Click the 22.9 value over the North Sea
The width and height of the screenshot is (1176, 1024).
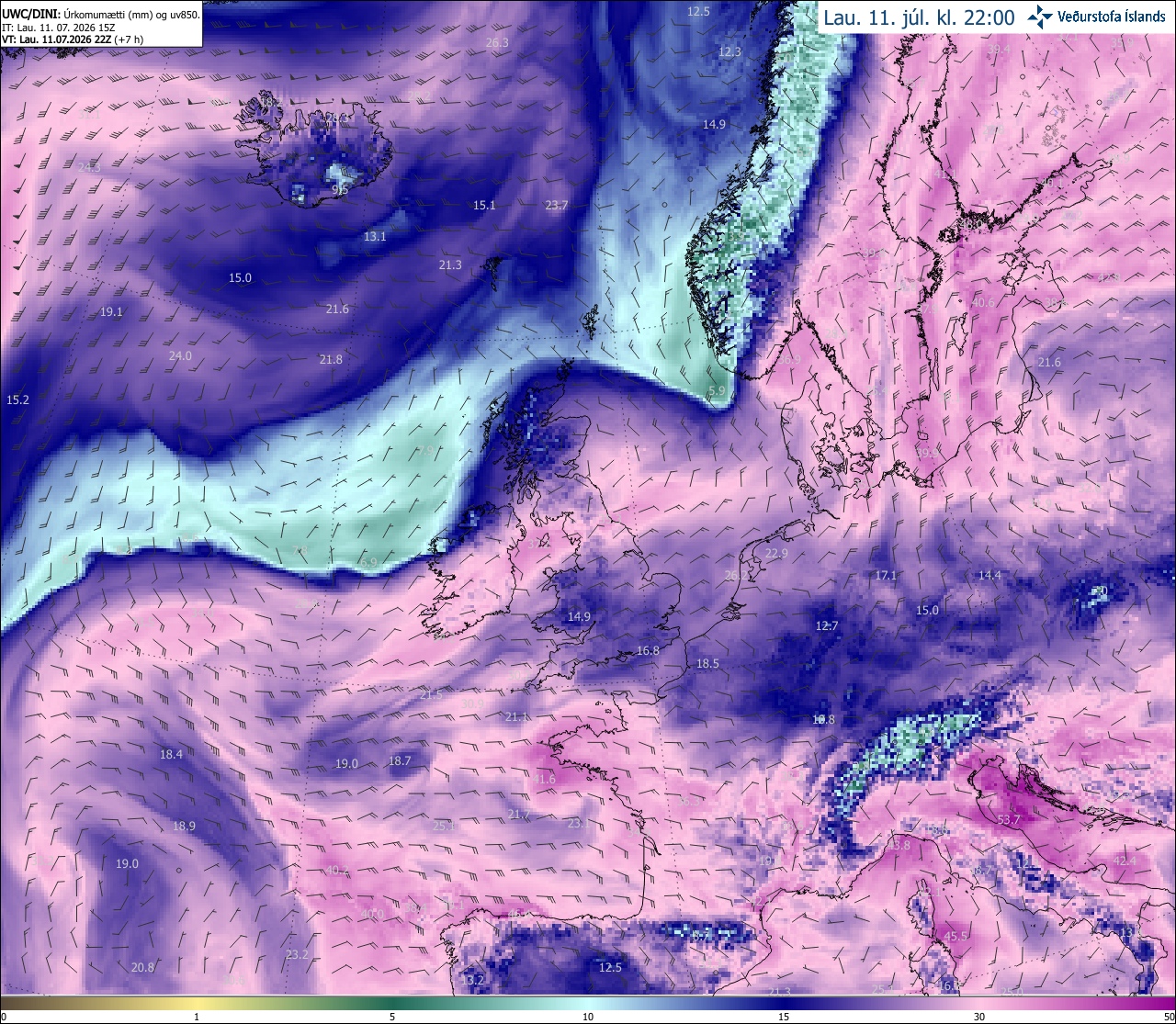[x=776, y=553]
